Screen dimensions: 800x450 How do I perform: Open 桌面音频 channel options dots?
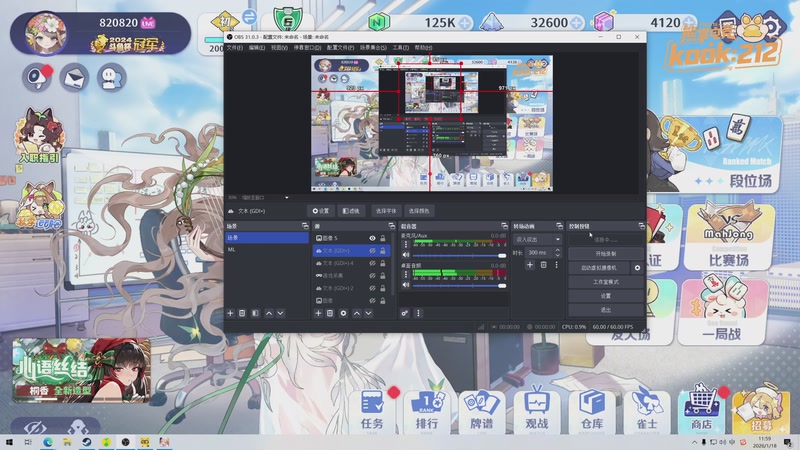[406, 274]
